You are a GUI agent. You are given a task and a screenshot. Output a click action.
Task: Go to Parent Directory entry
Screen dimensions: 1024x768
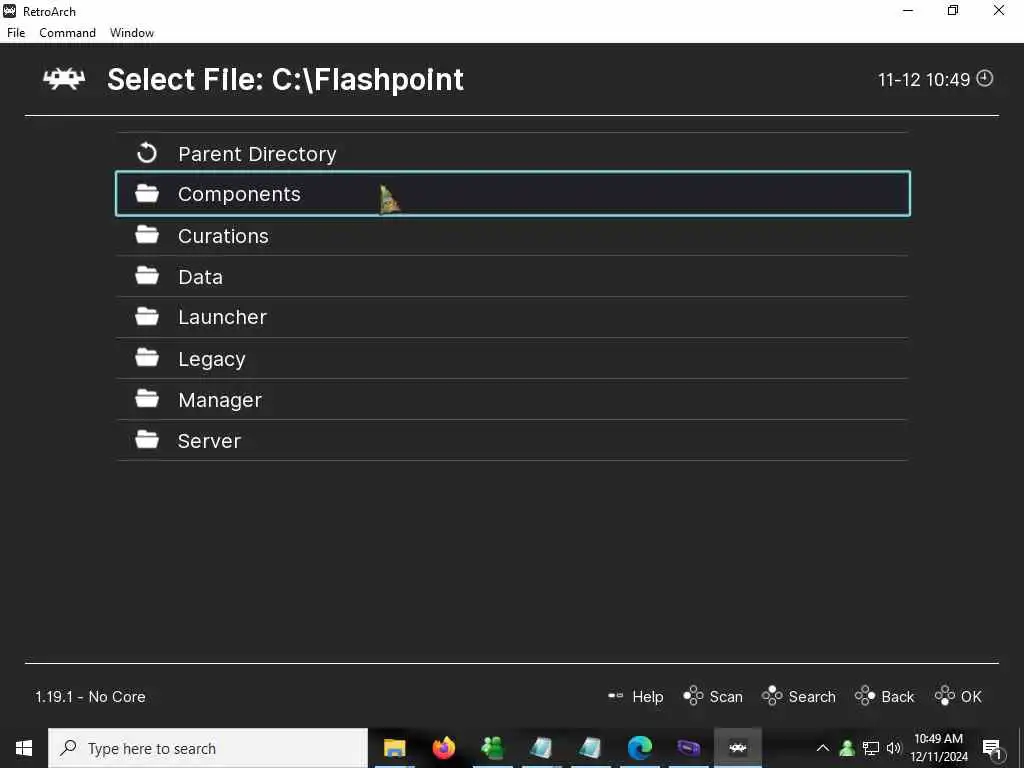pos(513,153)
